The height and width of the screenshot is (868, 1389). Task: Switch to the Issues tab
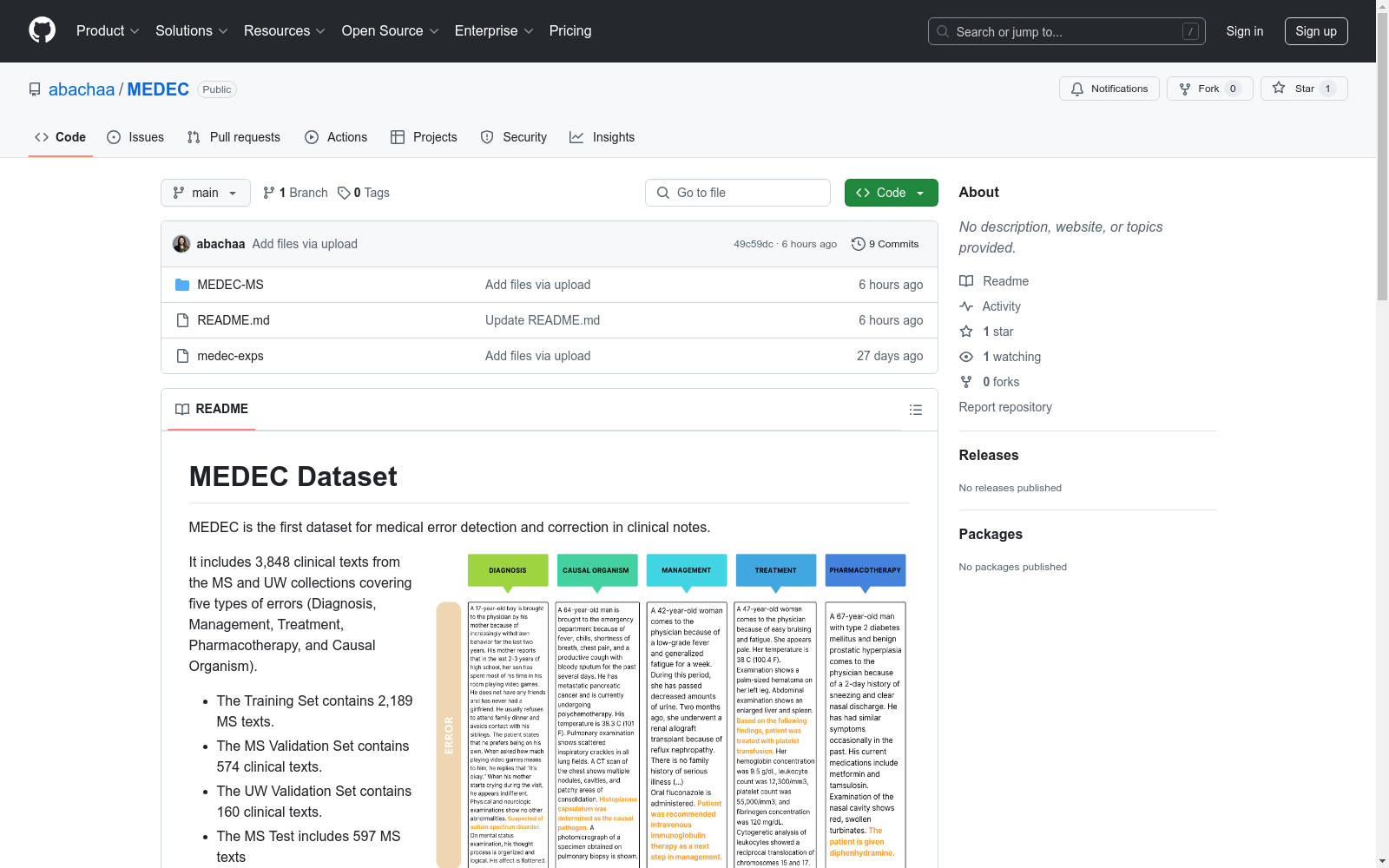point(135,137)
